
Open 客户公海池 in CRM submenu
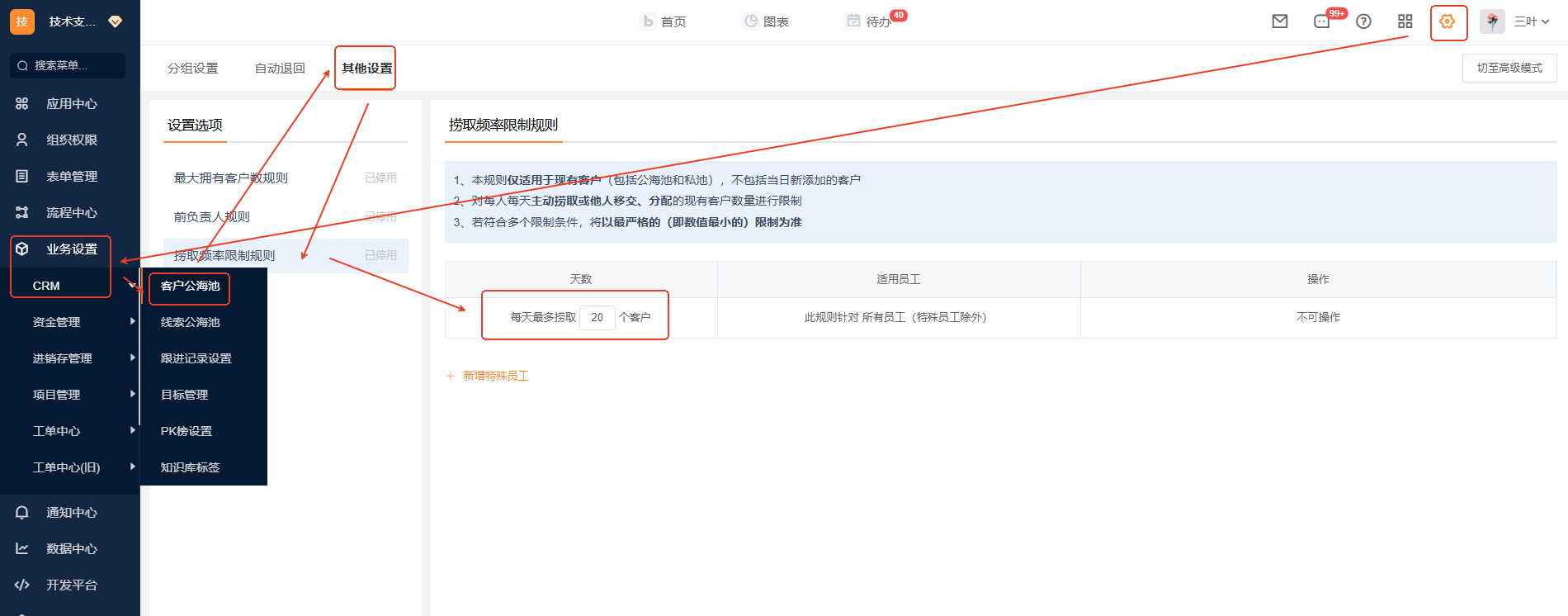tap(190, 286)
